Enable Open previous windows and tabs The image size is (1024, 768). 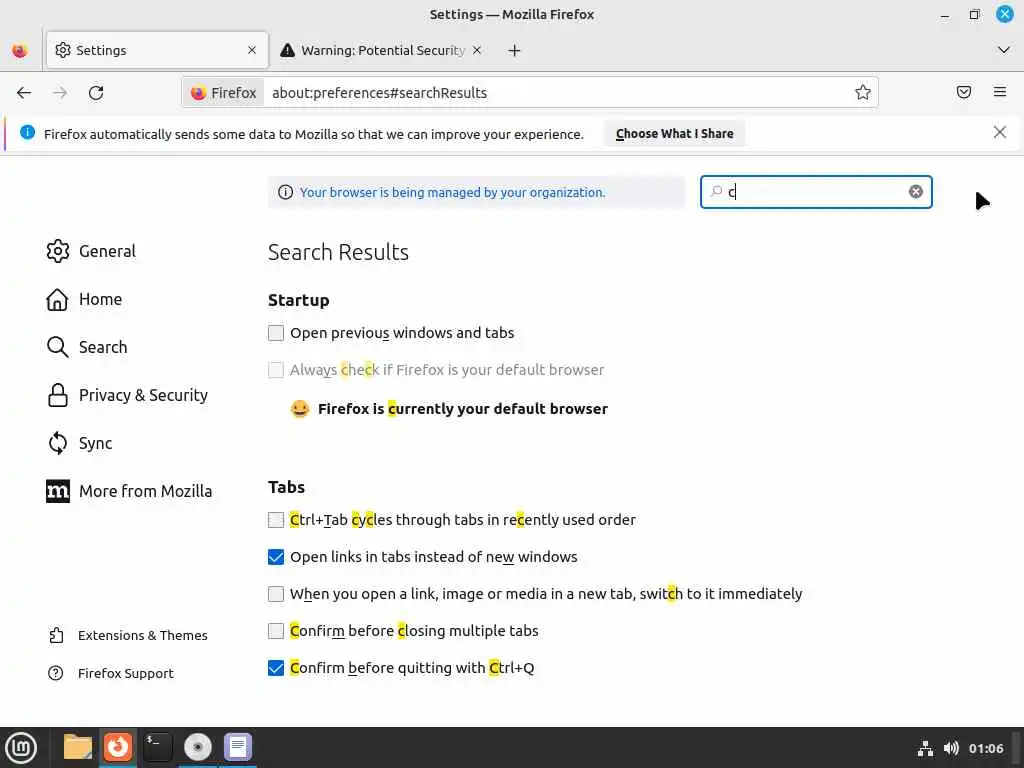click(276, 333)
